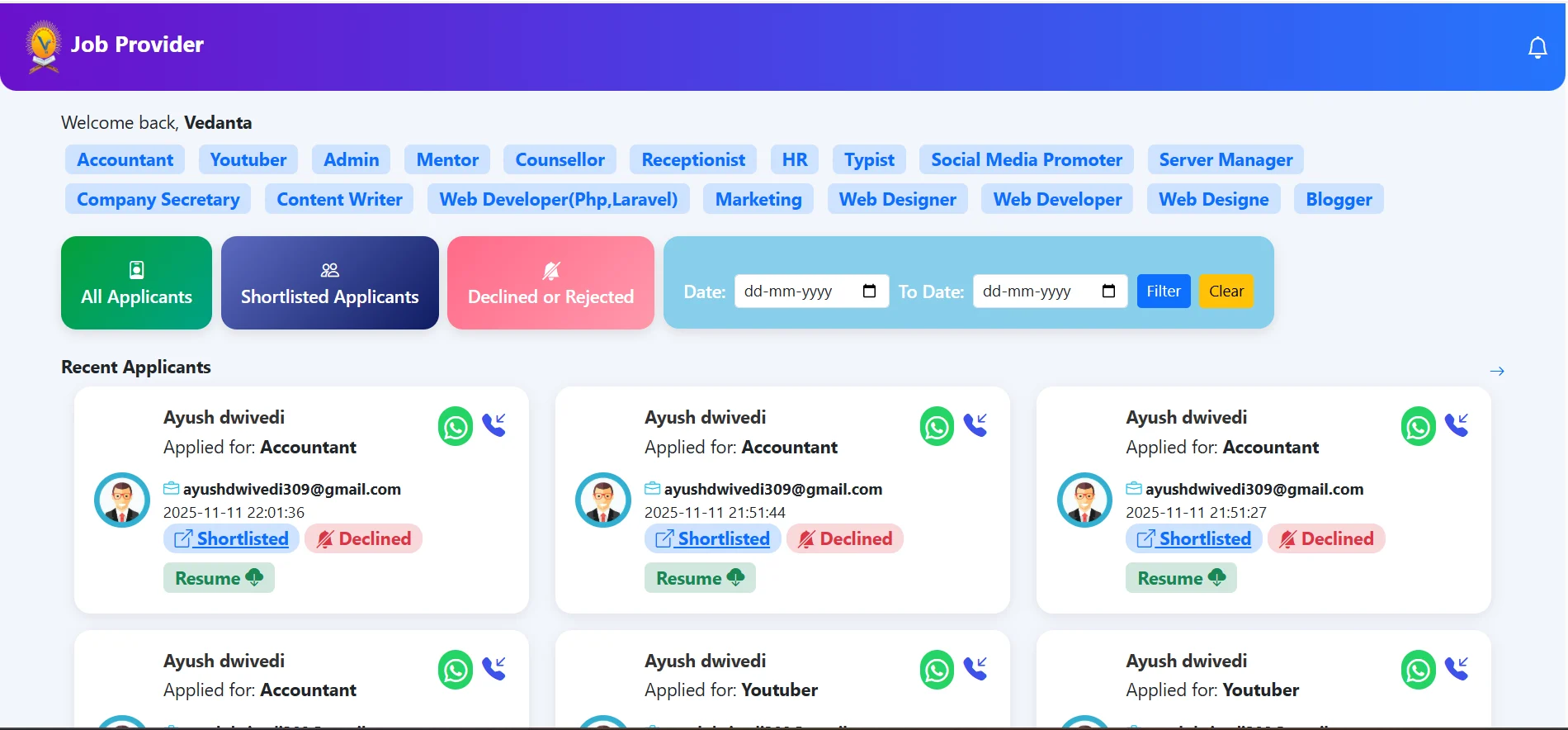Screen dimensions: 1568x730
Task: Filter by Accountant job tag
Action: pyautogui.click(x=125, y=159)
